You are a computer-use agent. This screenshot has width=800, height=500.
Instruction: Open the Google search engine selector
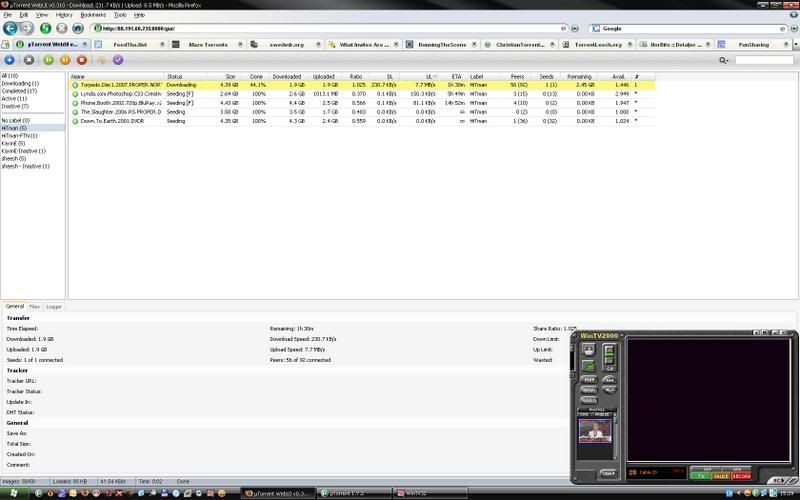(596, 29)
